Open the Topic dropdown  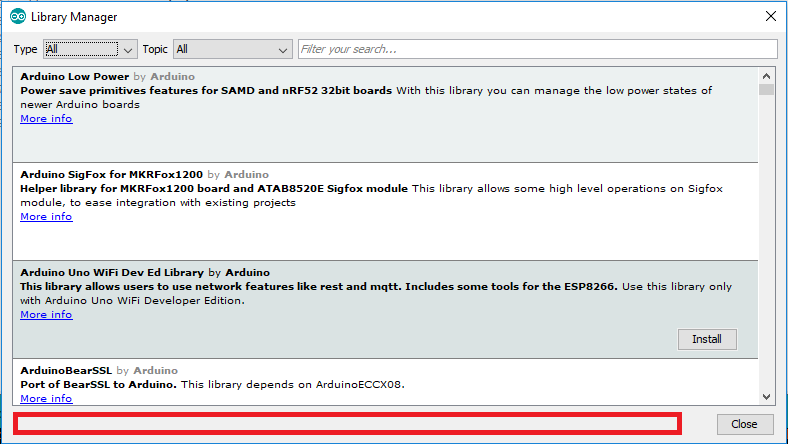point(233,49)
